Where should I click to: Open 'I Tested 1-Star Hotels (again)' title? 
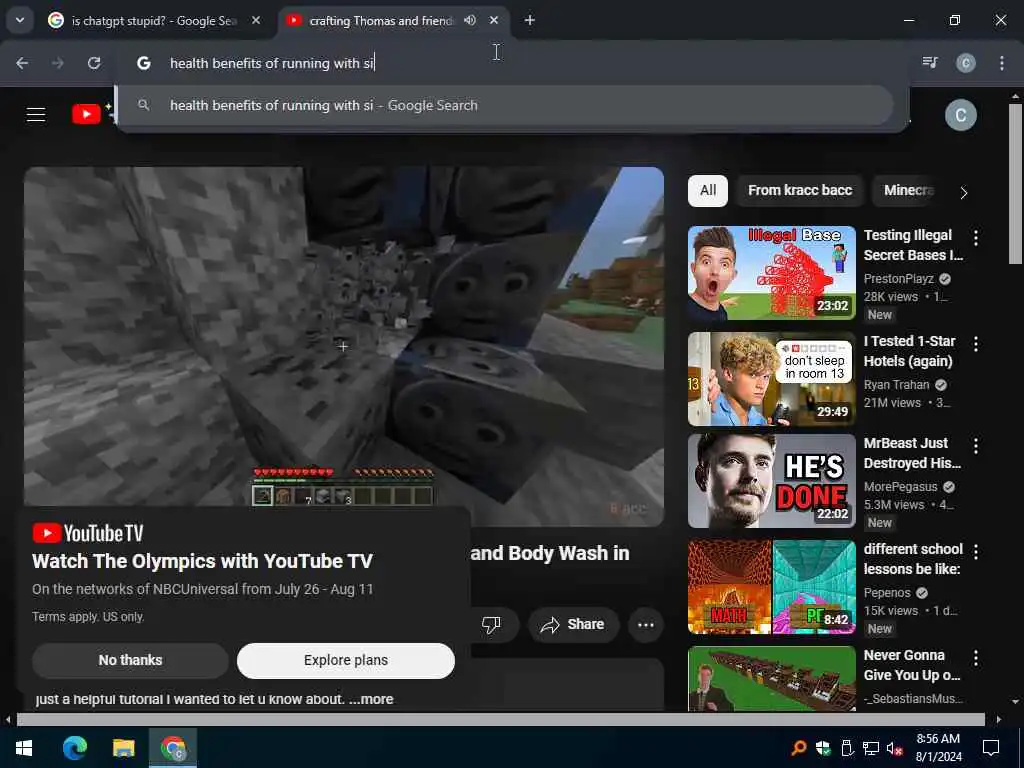pos(909,351)
